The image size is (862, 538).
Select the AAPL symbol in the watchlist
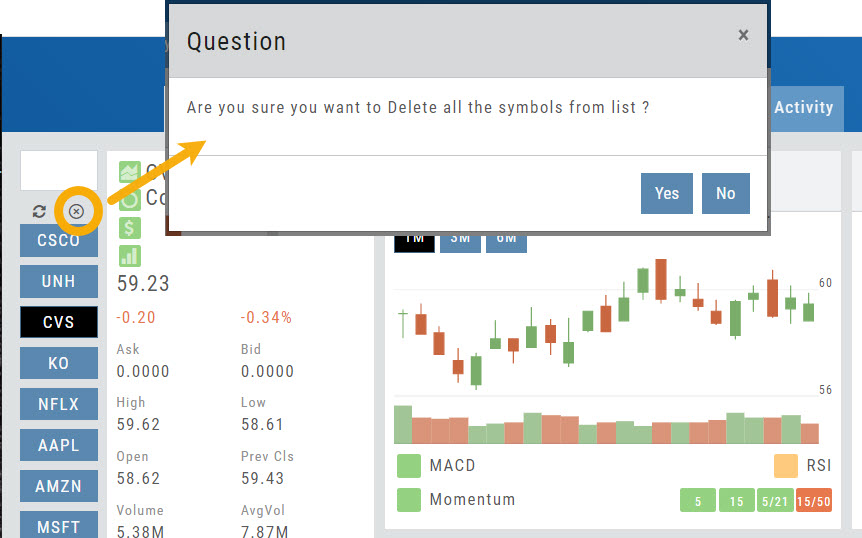[x=59, y=445]
